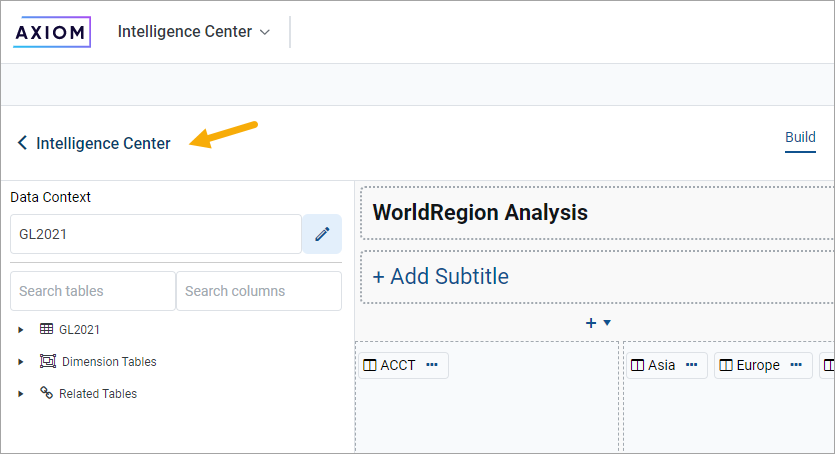Click Add Subtitle
The image size is (835, 454).
(440, 276)
